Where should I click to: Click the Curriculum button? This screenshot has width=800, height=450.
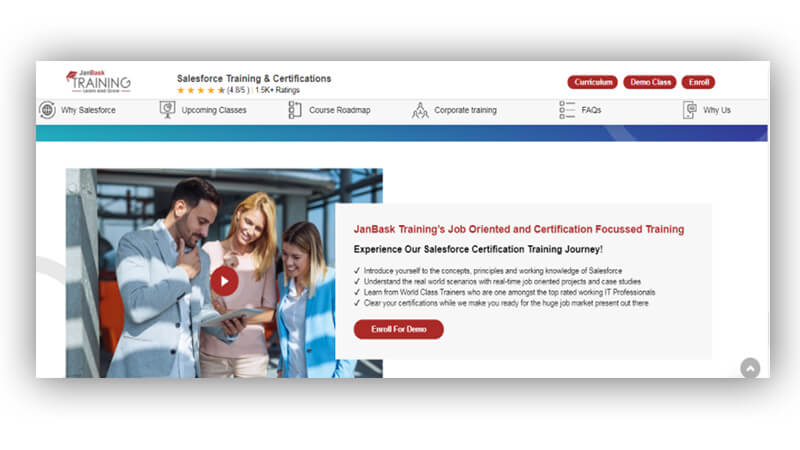[x=593, y=82]
